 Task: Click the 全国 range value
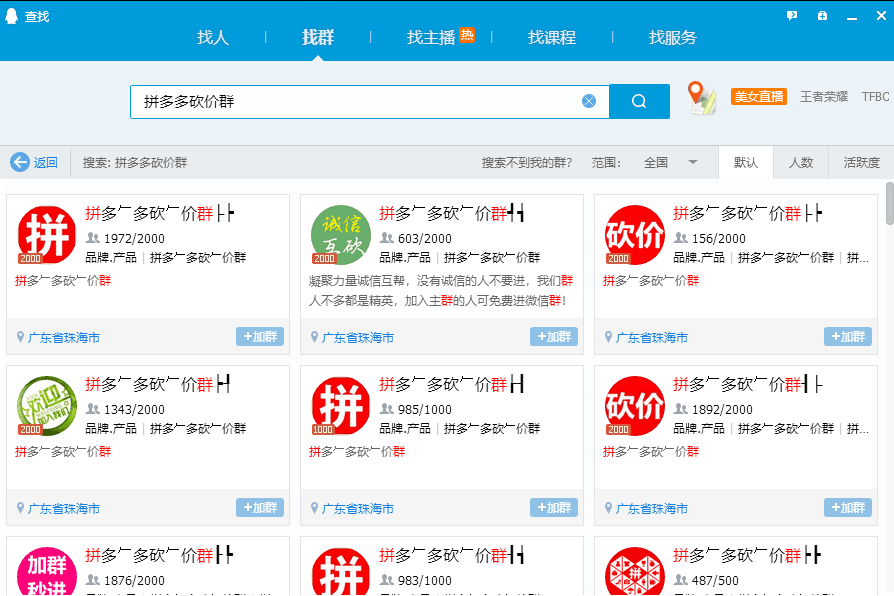656,163
